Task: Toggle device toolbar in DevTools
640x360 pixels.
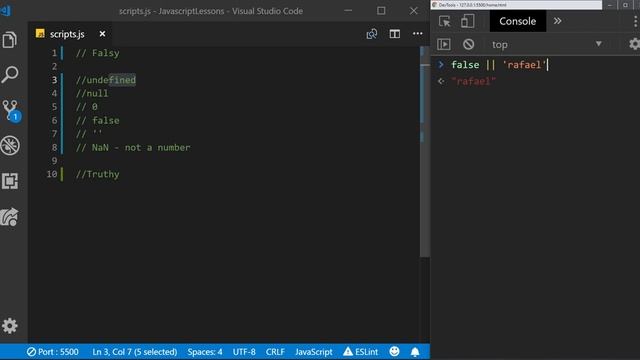Action: point(467,21)
